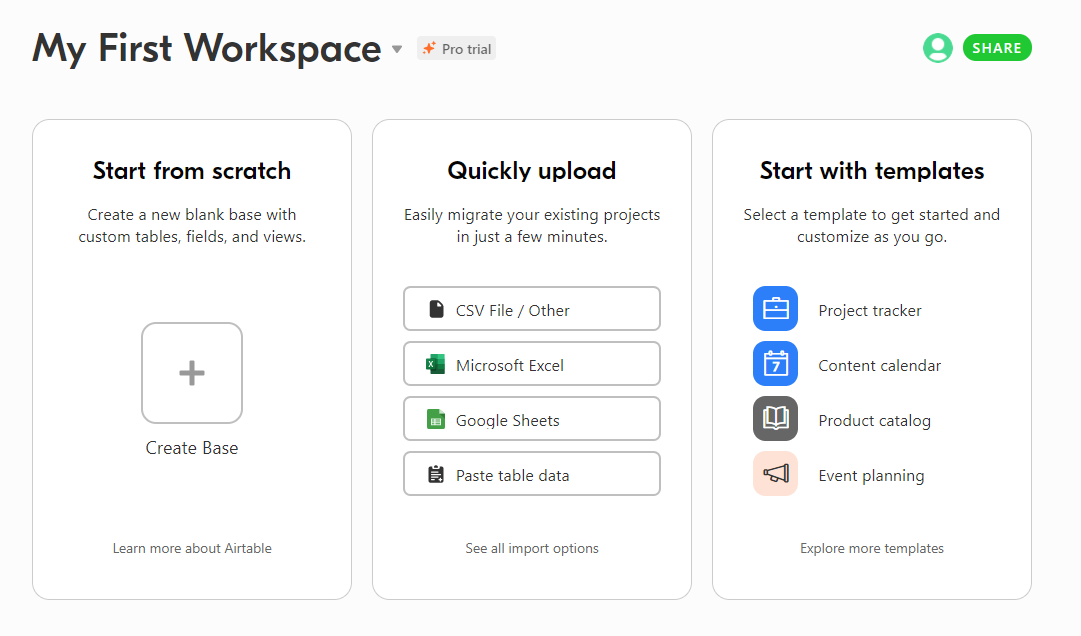Select the Product catalog template label

(x=874, y=421)
